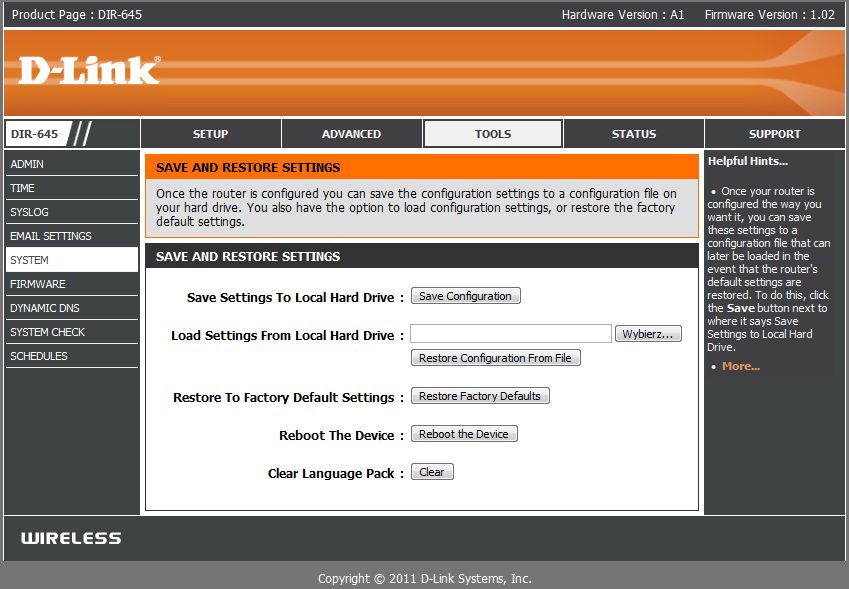This screenshot has height=589, width=849.
Task: Go to ADMIN in the sidebar
Action: click(x=71, y=164)
